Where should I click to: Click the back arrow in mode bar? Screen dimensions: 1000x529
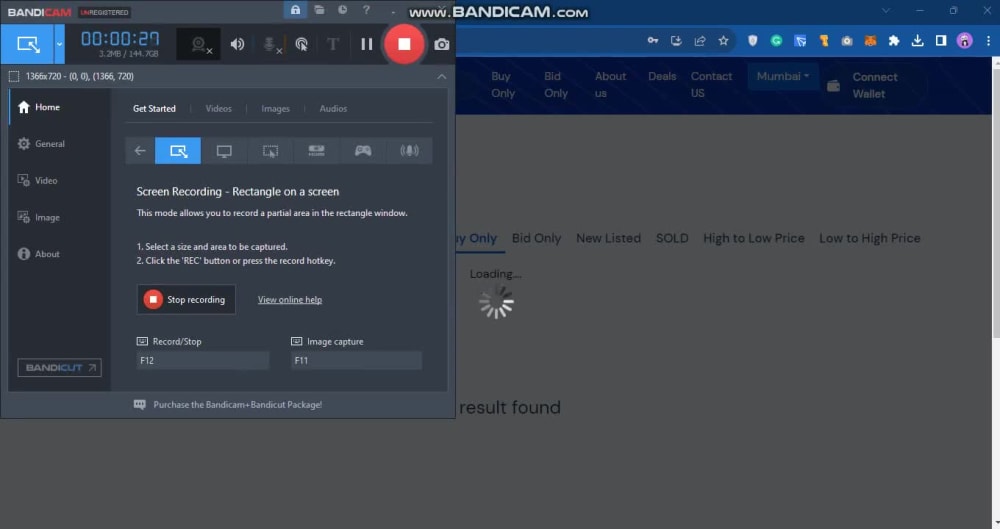(x=140, y=151)
